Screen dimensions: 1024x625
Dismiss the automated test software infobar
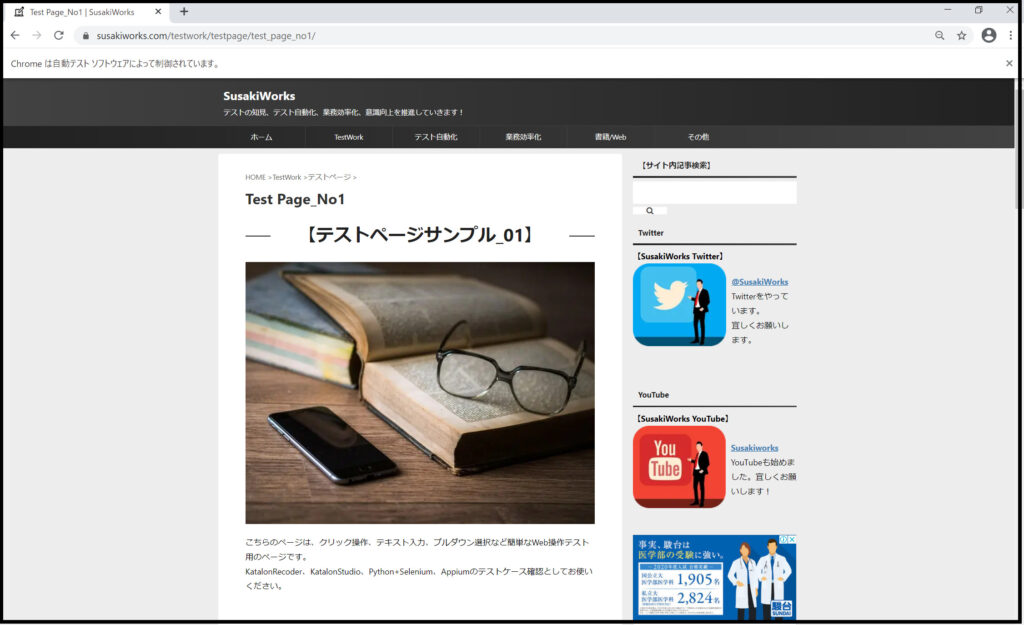coord(1009,63)
